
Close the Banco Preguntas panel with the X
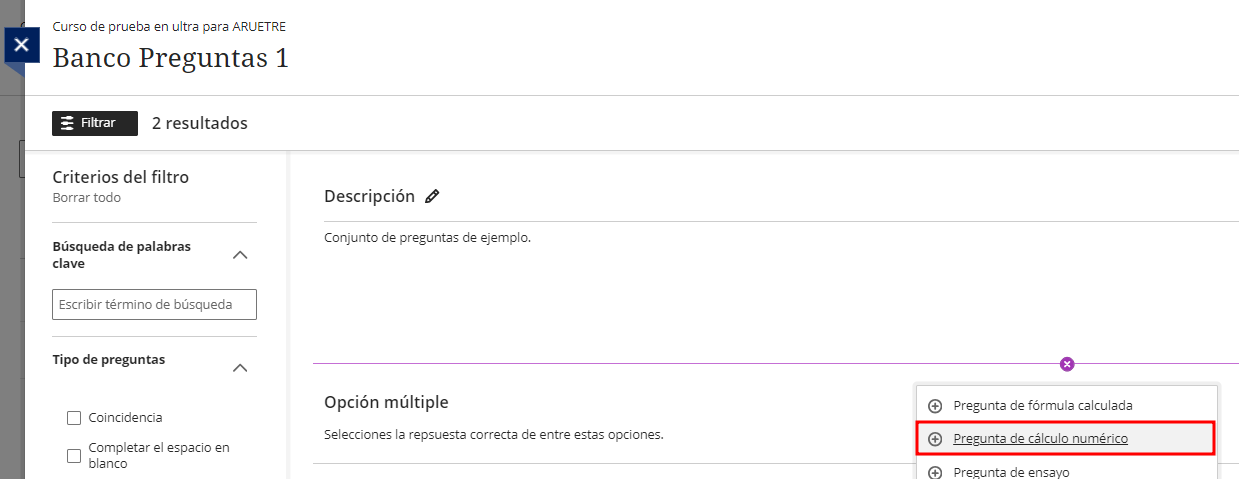click(x=22, y=45)
